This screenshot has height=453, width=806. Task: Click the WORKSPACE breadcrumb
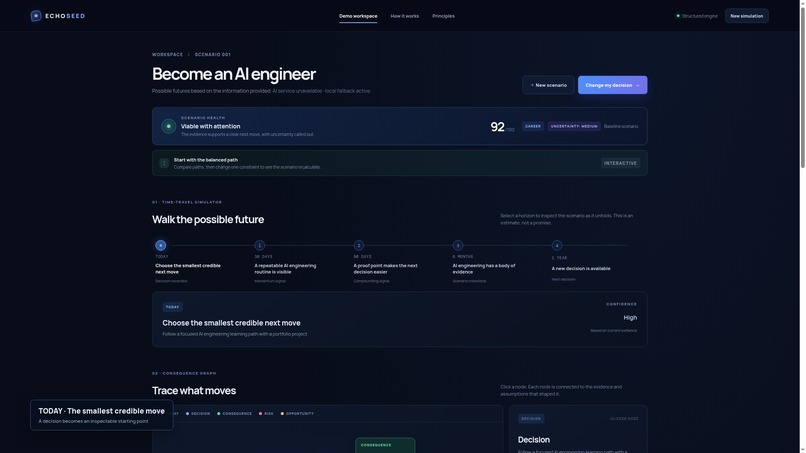click(168, 55)
